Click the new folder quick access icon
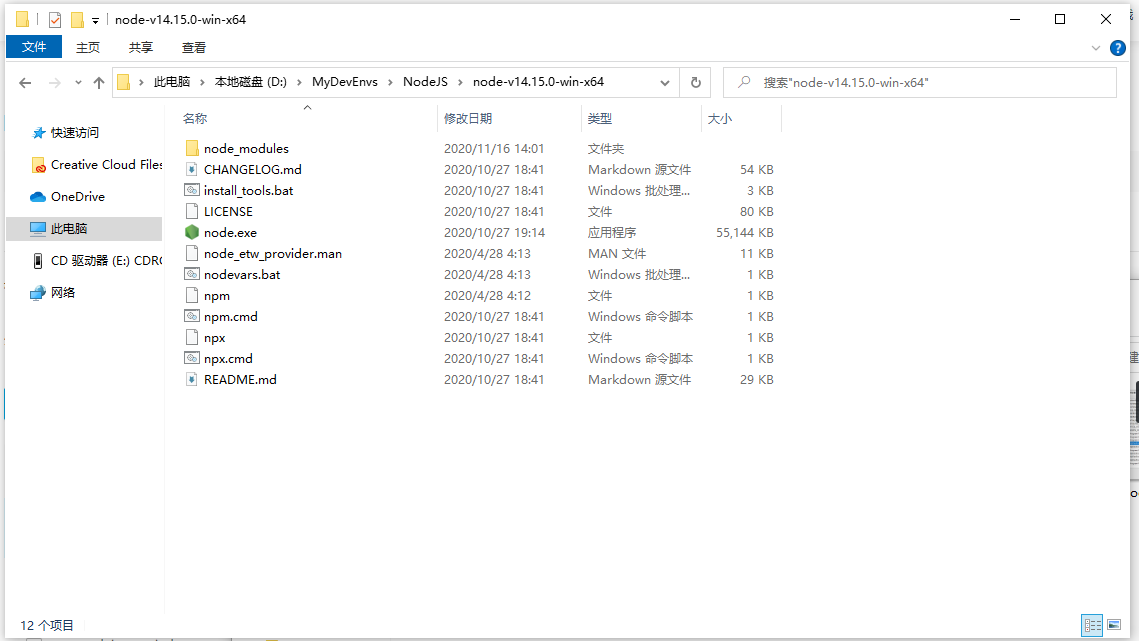Screen dimensions: 1139x641 77,20
